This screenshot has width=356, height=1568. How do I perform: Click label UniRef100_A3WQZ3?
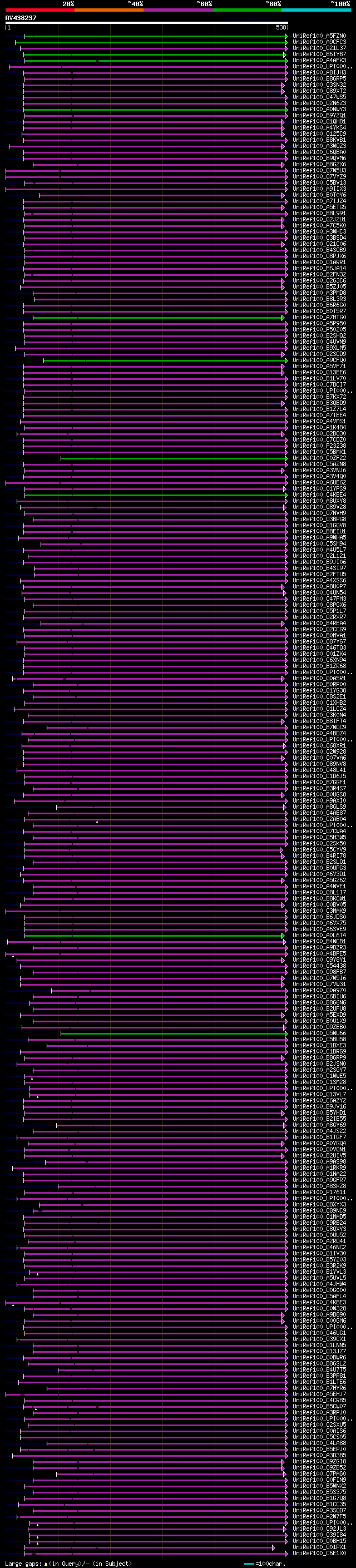(319, 146)
